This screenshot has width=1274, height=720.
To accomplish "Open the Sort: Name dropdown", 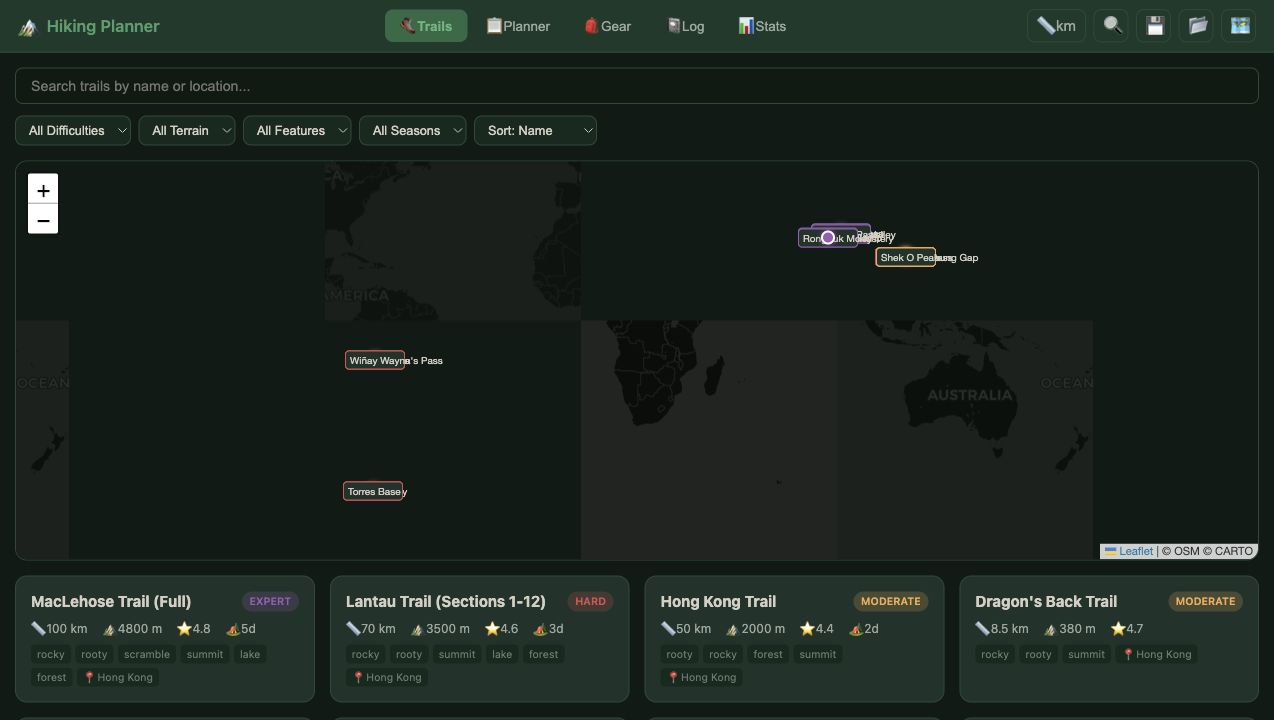I will (535, 130).
